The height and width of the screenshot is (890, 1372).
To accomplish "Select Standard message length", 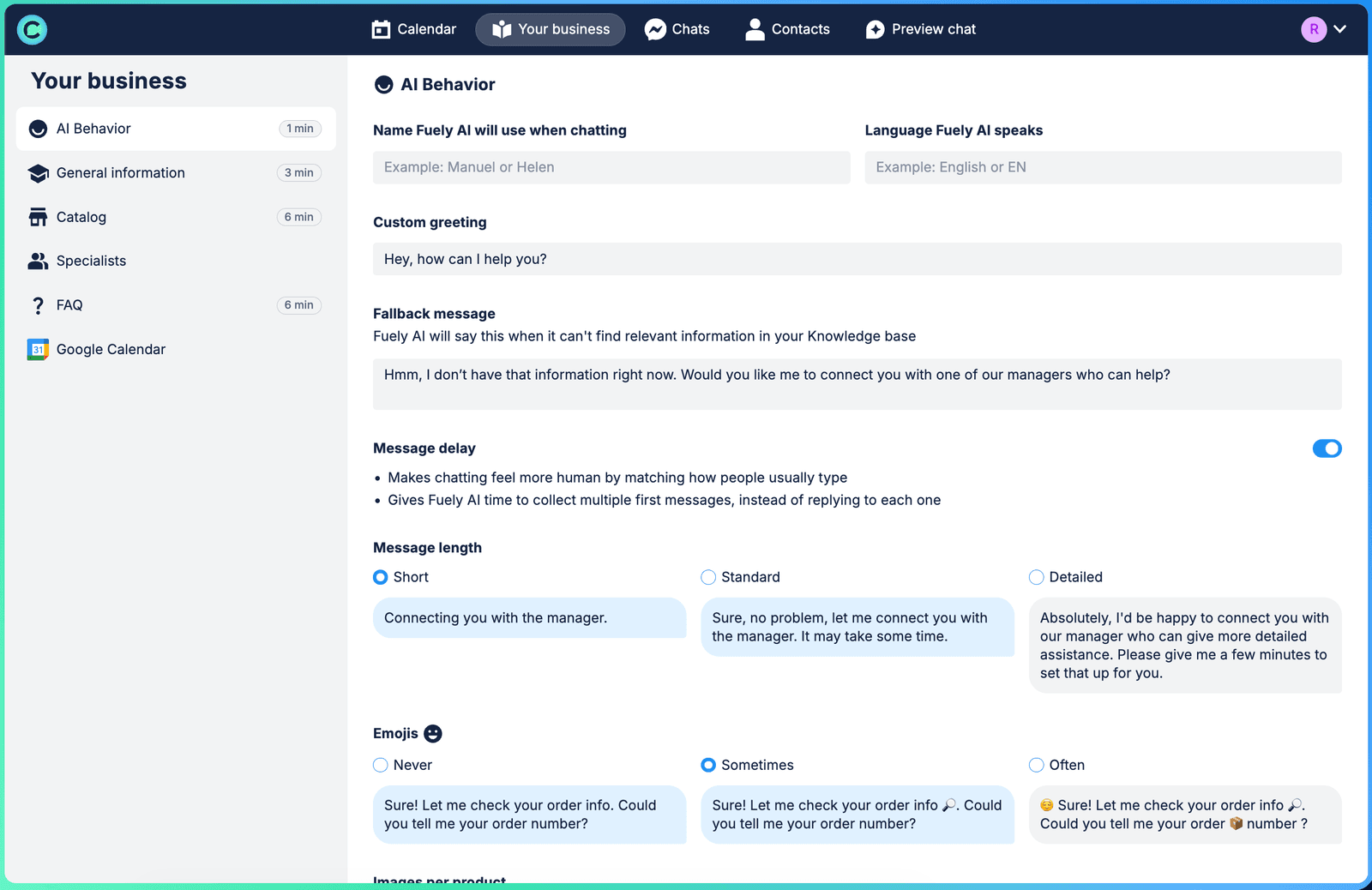I will coord(708,577).
